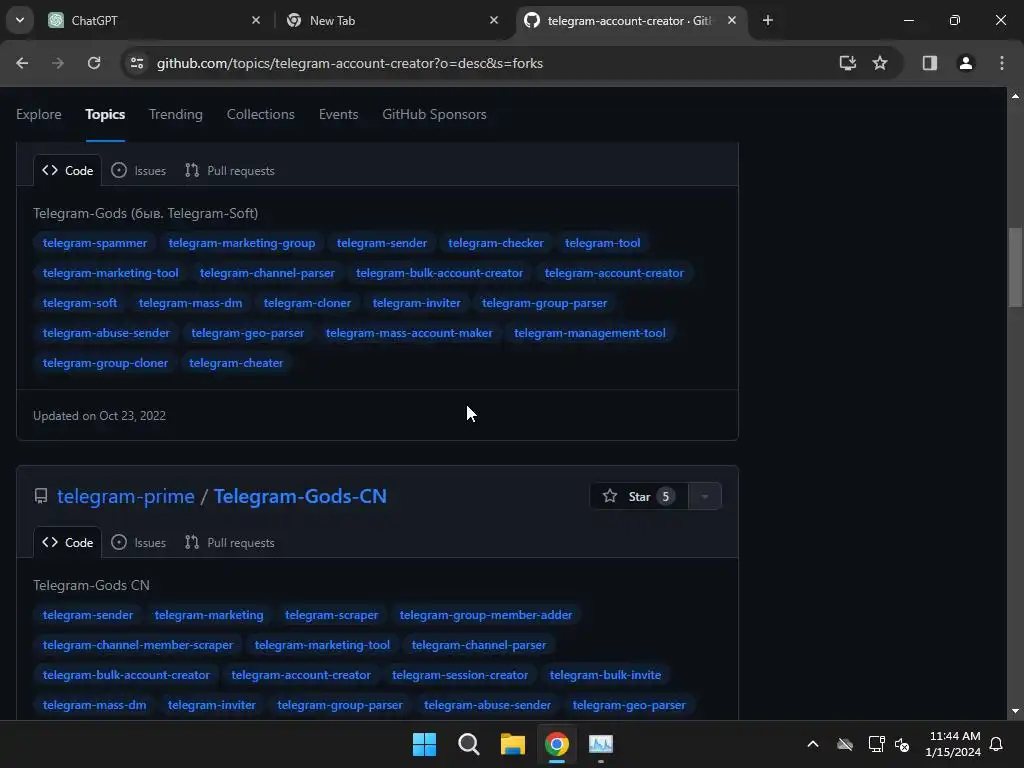Open Code tab of Telegram-Gods repo card
The width and height of the screenshot is (1024, 768).
67,170
